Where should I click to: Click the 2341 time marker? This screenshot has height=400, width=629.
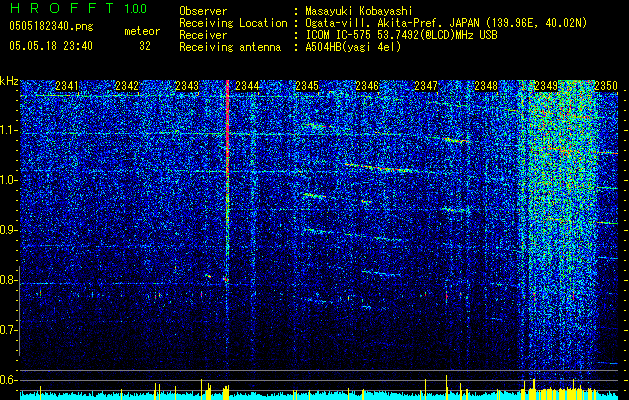coord(67,86)
